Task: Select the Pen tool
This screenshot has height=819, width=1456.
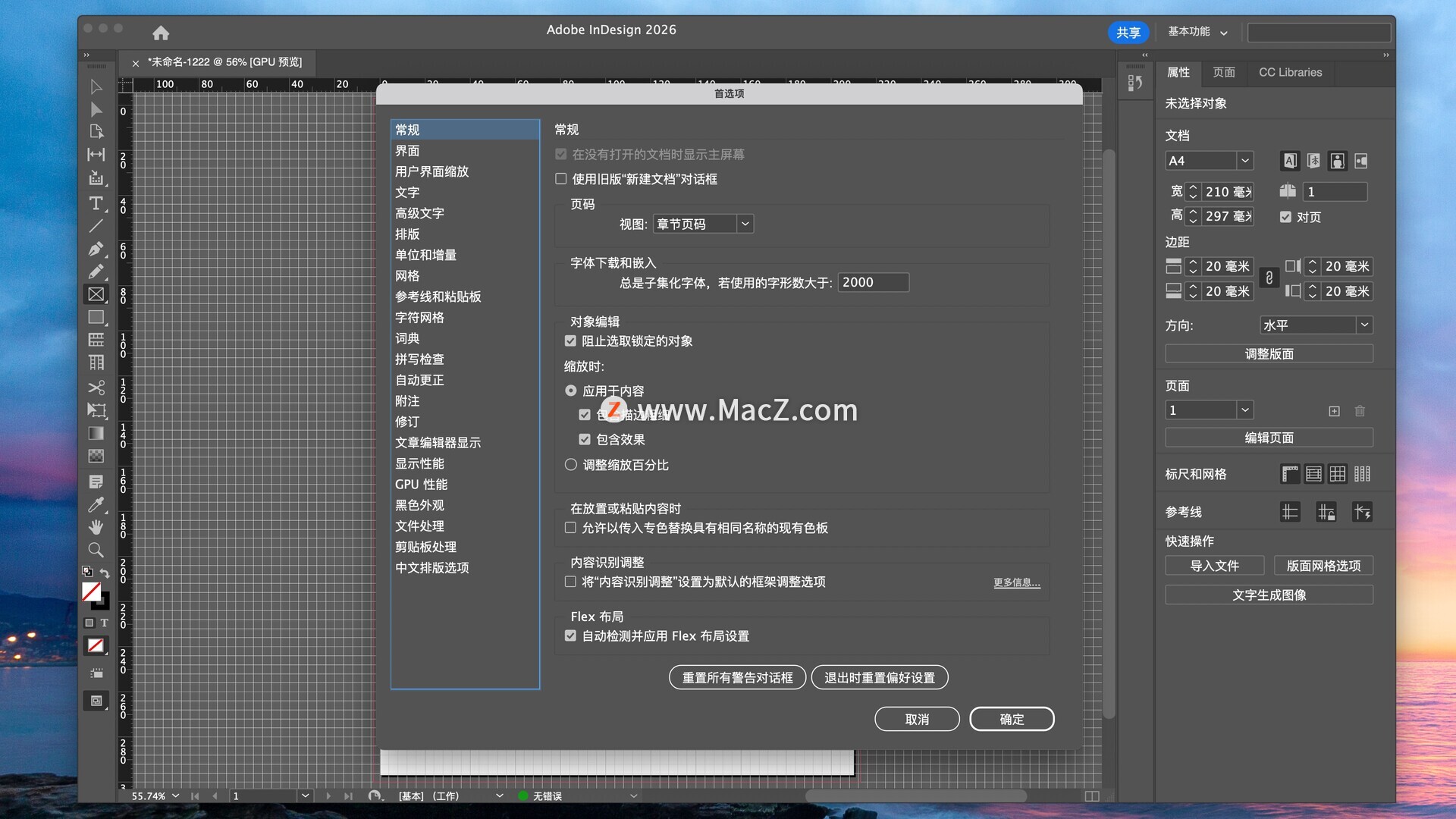Action: click(x=96, y=249)
